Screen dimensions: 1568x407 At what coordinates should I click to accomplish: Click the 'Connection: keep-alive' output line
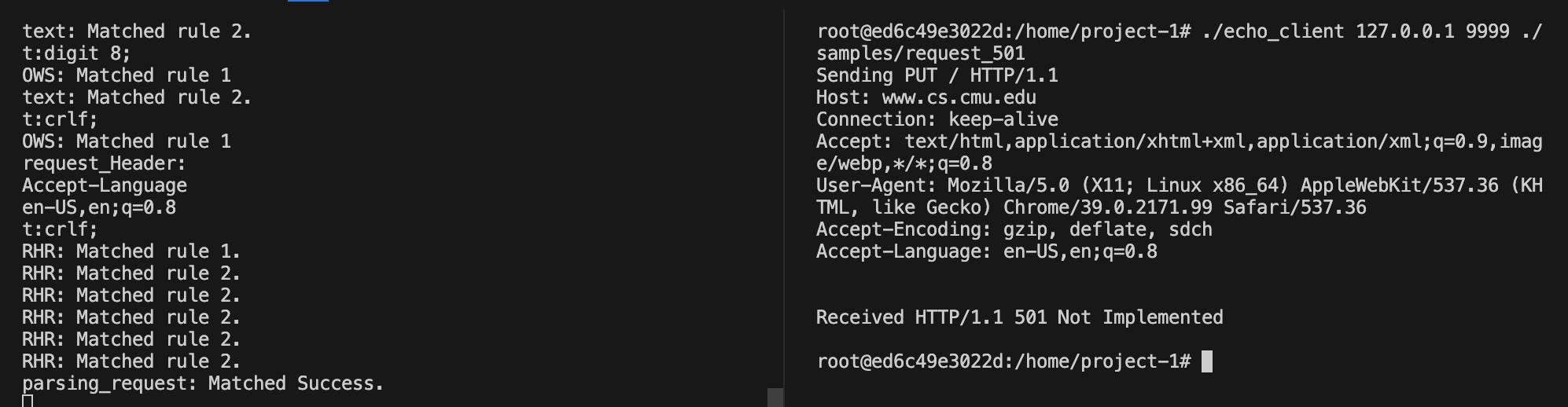click(x=937, y=119)
